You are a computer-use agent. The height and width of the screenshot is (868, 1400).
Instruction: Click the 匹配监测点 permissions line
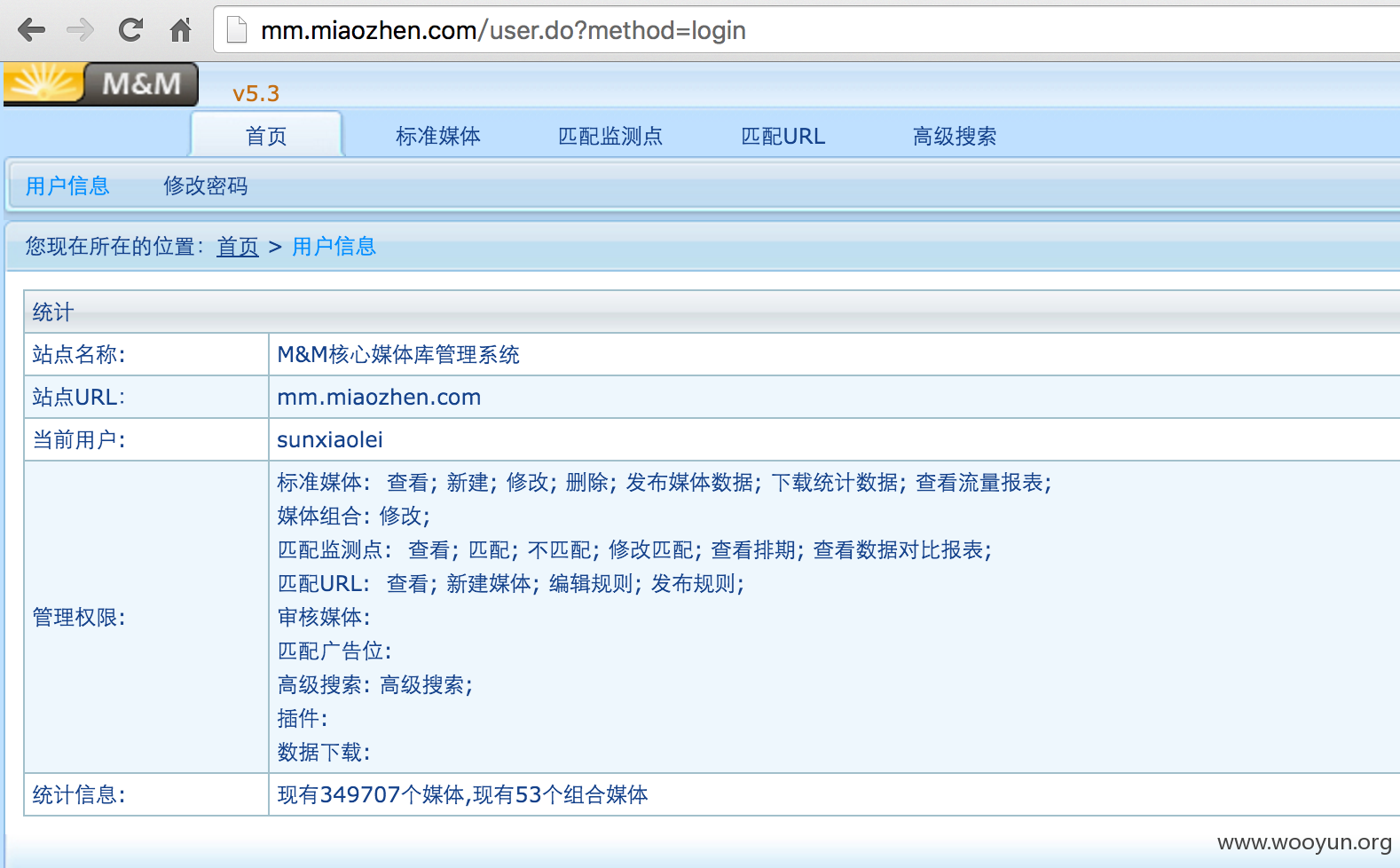634,550
